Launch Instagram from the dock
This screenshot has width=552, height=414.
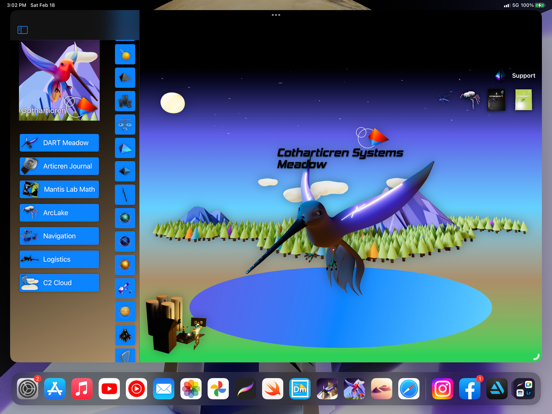[443, 389]
